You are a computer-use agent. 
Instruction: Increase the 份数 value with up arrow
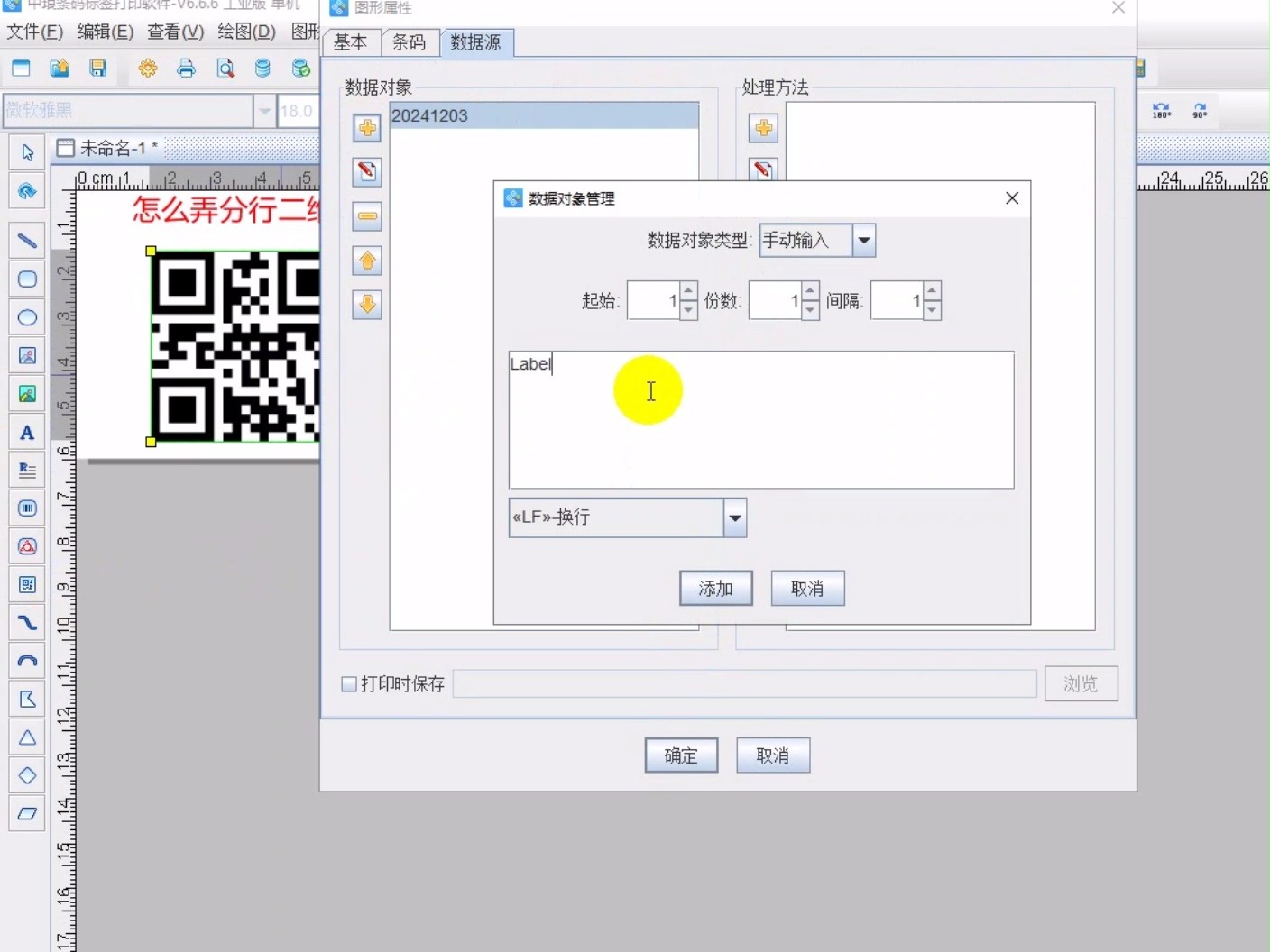point(810,291)
